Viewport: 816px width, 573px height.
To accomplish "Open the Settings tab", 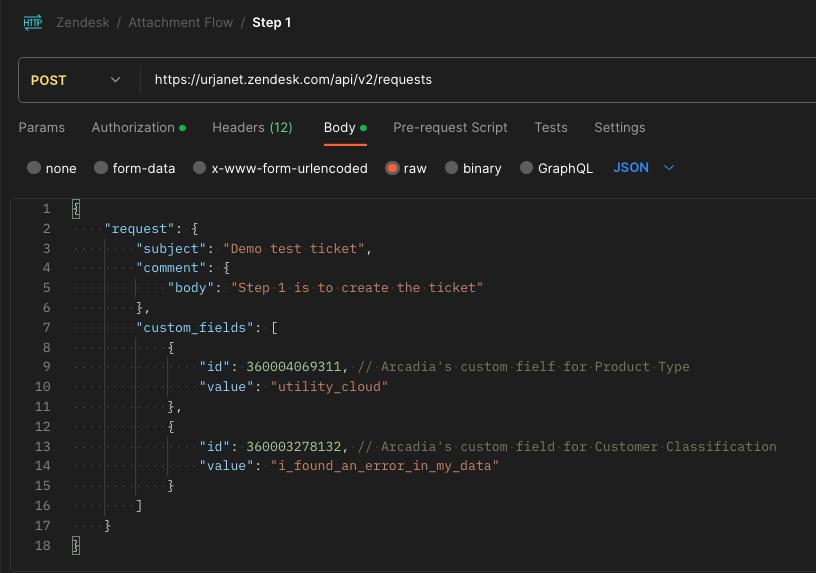I will tap(620, 128).
